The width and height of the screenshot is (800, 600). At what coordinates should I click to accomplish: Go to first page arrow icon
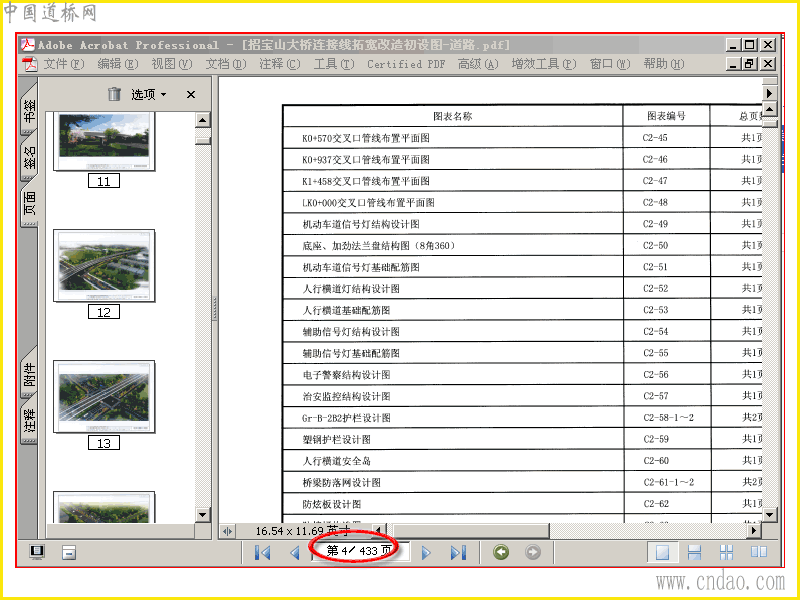(263, 553)
